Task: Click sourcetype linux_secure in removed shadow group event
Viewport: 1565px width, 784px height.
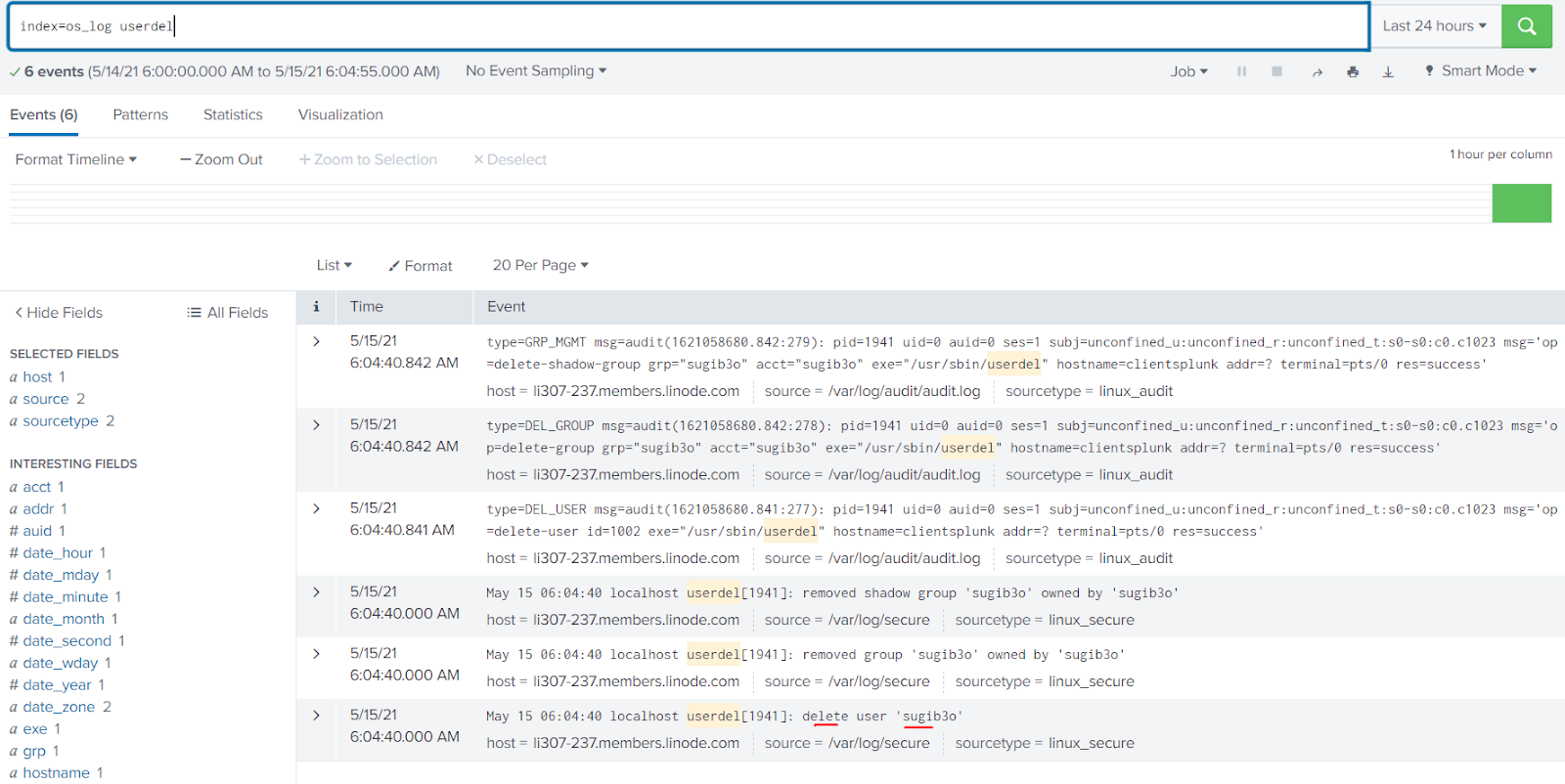Action: [1092, 620]
